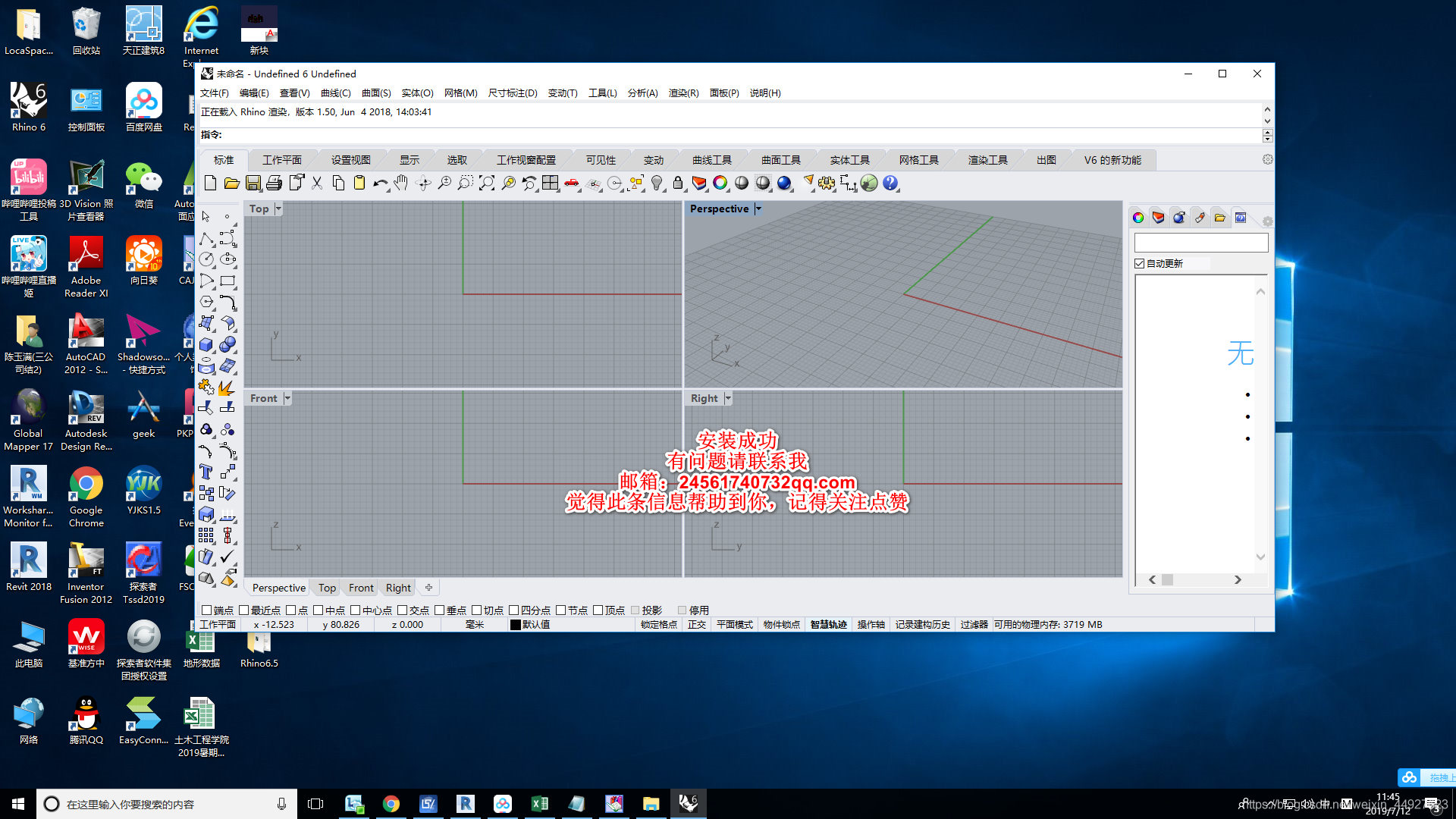
Task: Select the Pan hand tool
Action: coord(401,183)
